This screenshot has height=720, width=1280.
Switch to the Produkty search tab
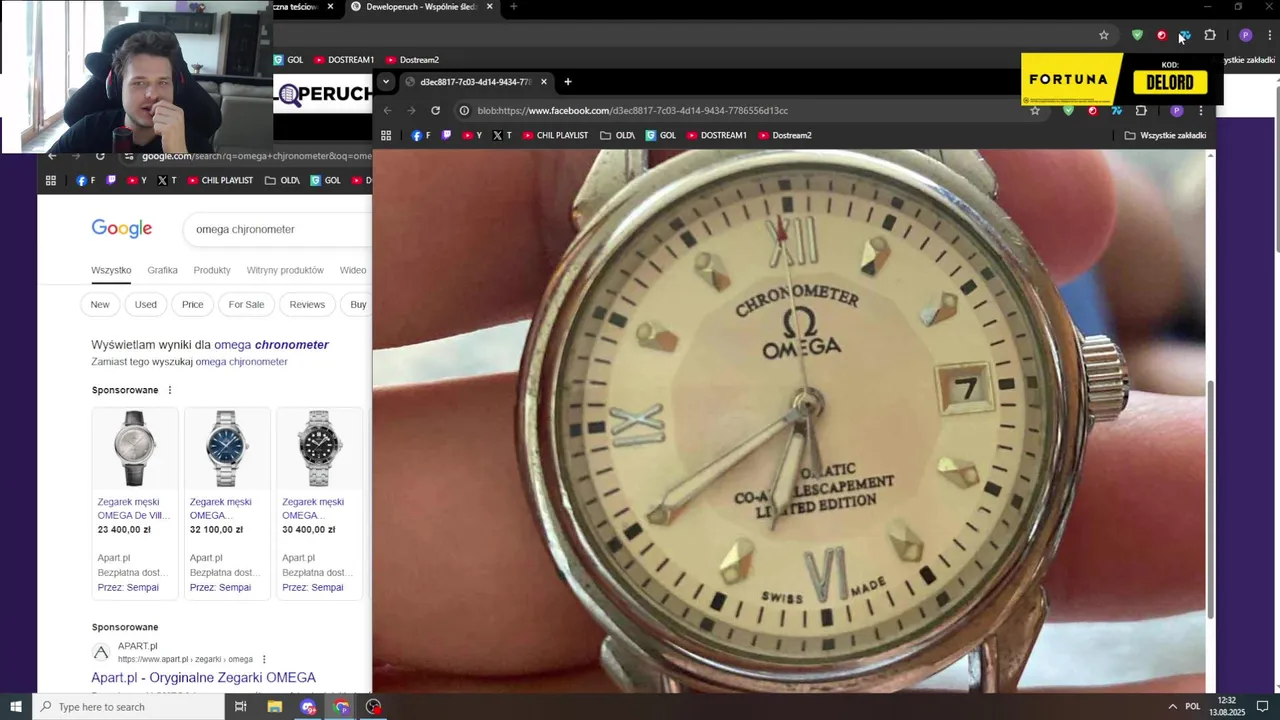(212, 270)
